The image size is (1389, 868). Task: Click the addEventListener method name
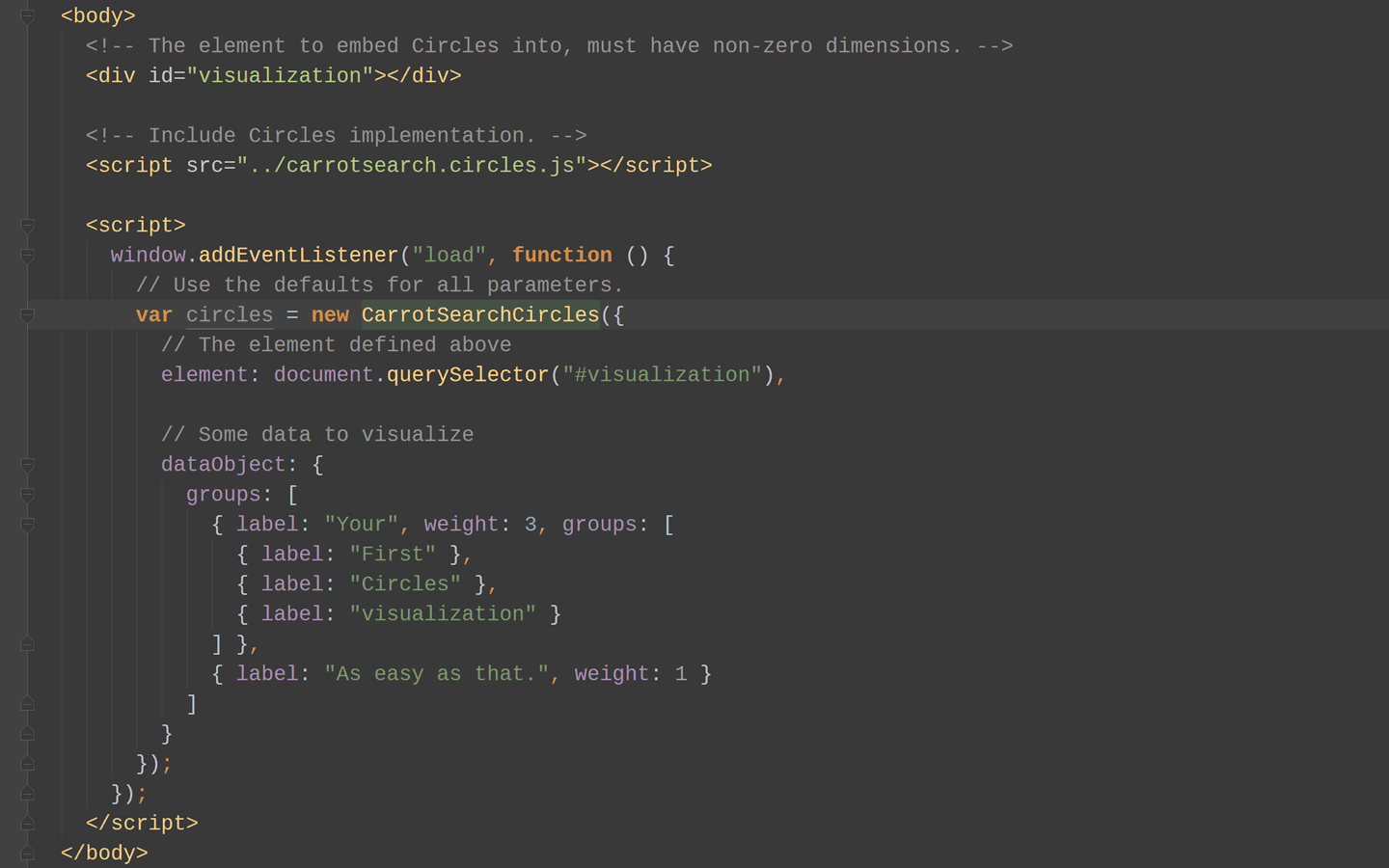click(298, 256)
